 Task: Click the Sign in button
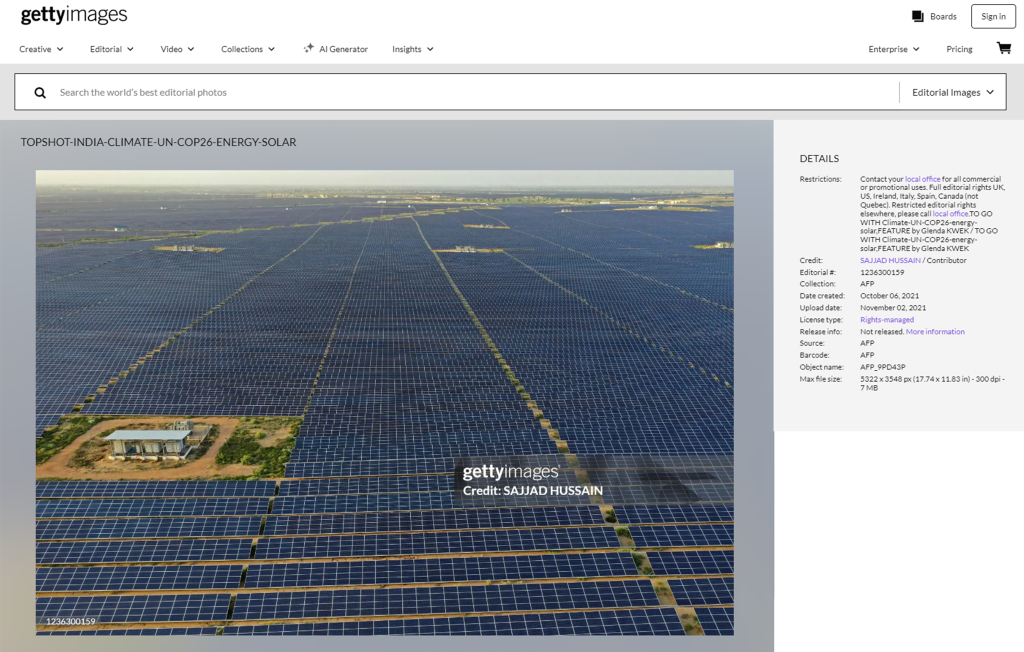(x=993, y=16)
